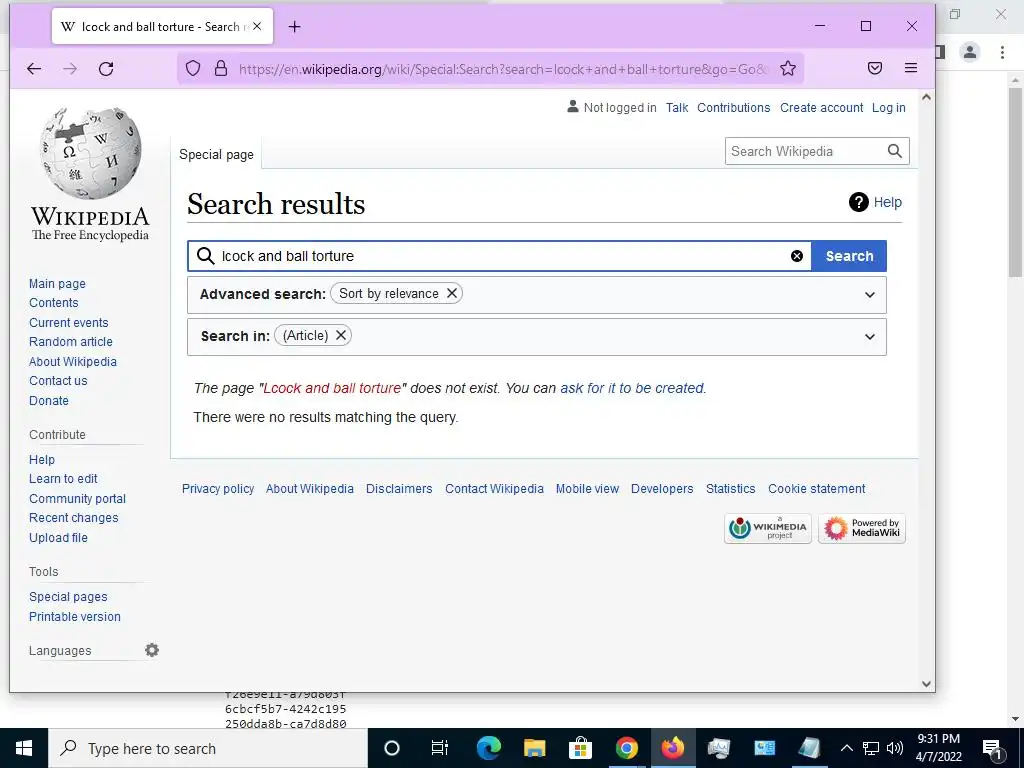Open a new tab with the plus button

click(295, 27)
